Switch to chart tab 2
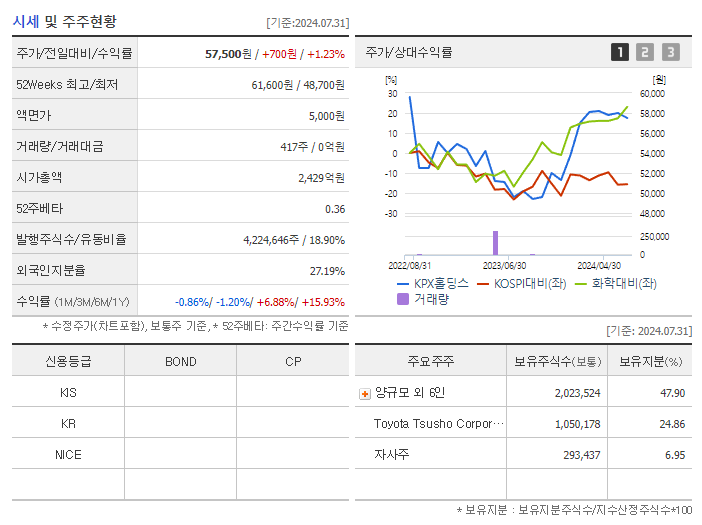702x525 pixels. point(645,52)
